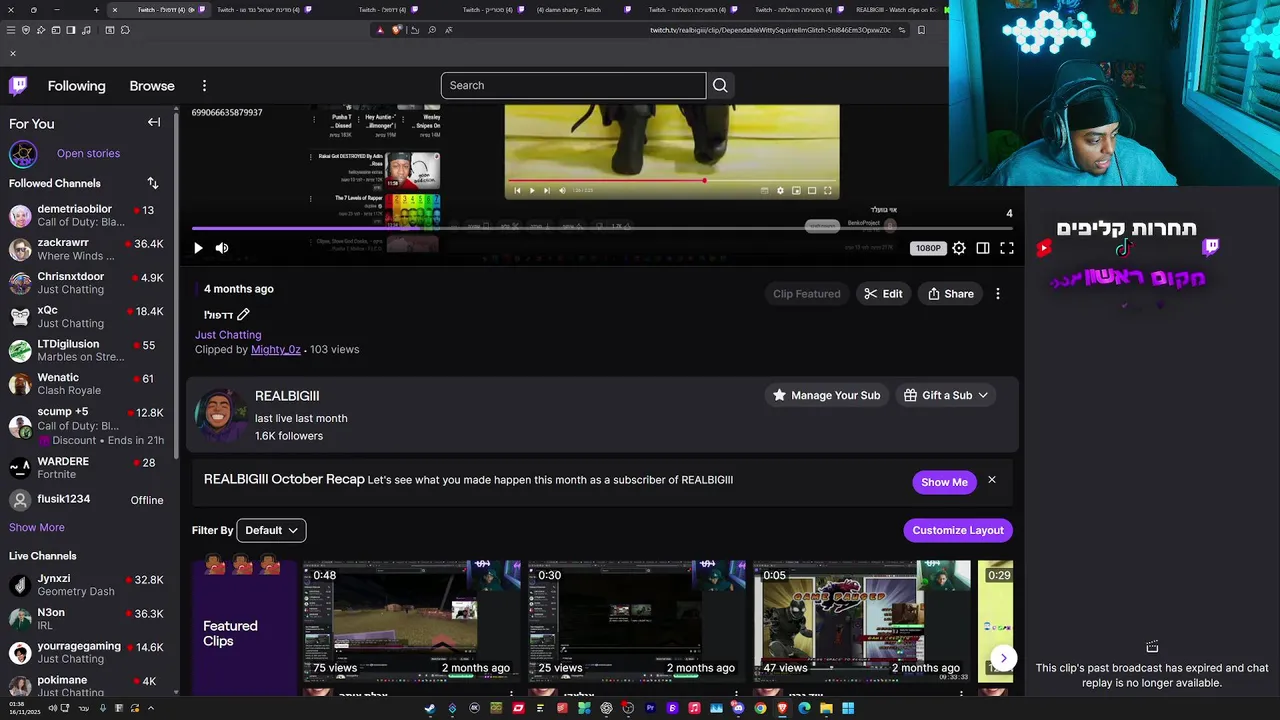1280x720 pixels.
Task: Show hidden system tray icons
Action: click(151, 709)
